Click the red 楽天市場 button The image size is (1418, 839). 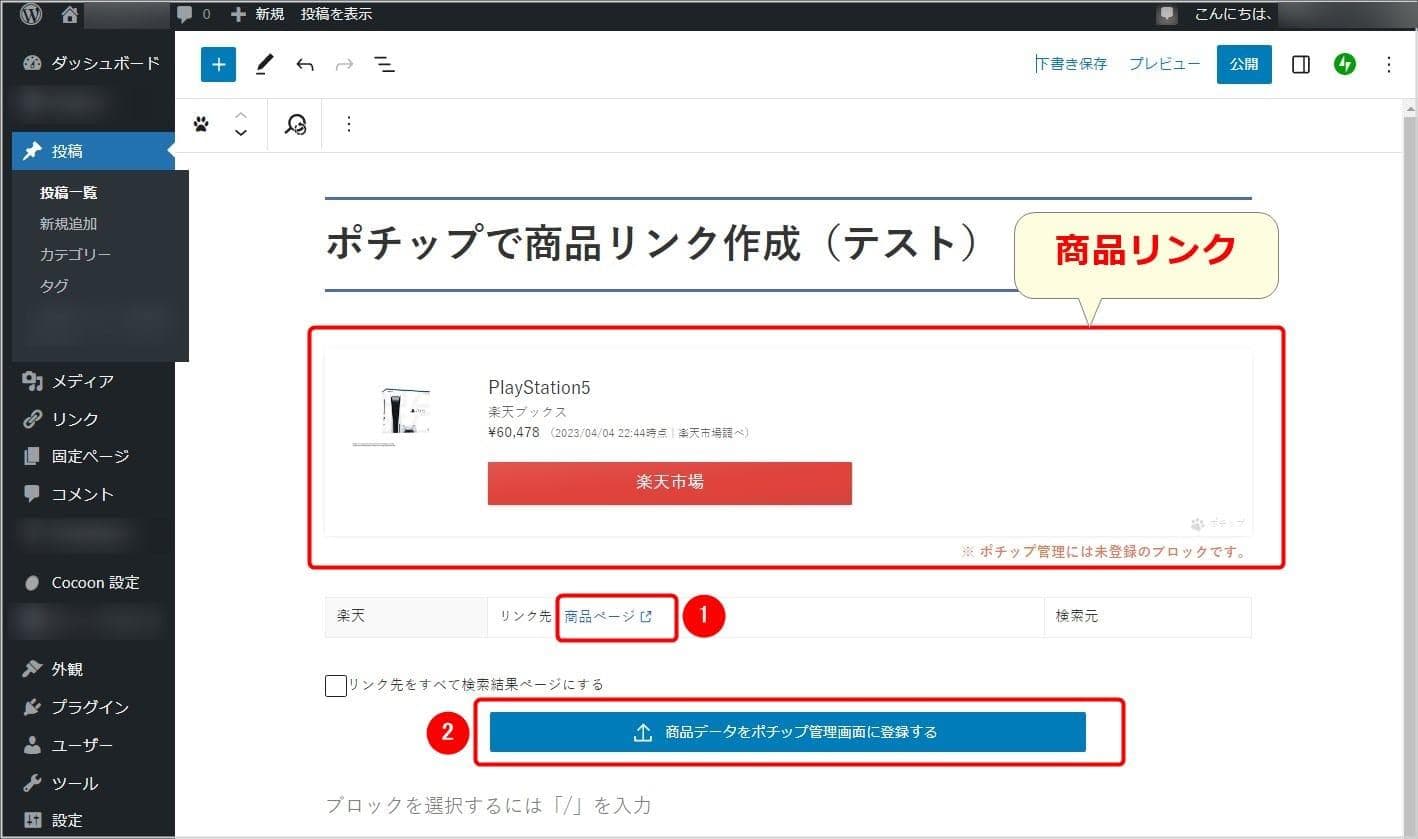pos(670,483)
